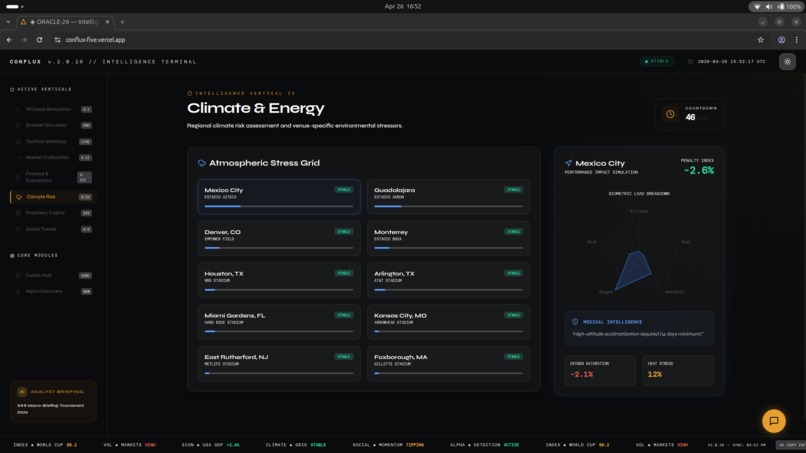The width and height of the screenshot is (806, 453).
Task: Open Alpha Discovery core module
Action: click(x=53, y=292)
